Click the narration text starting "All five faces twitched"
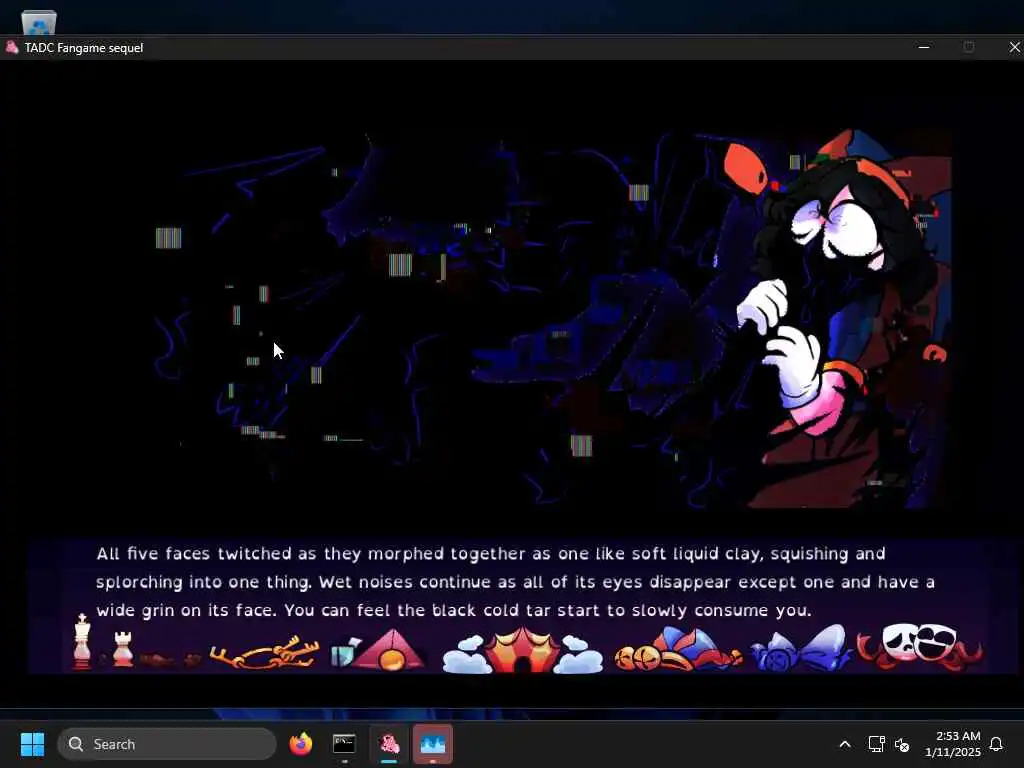The image size is (1024, 768). coord(515,582)
